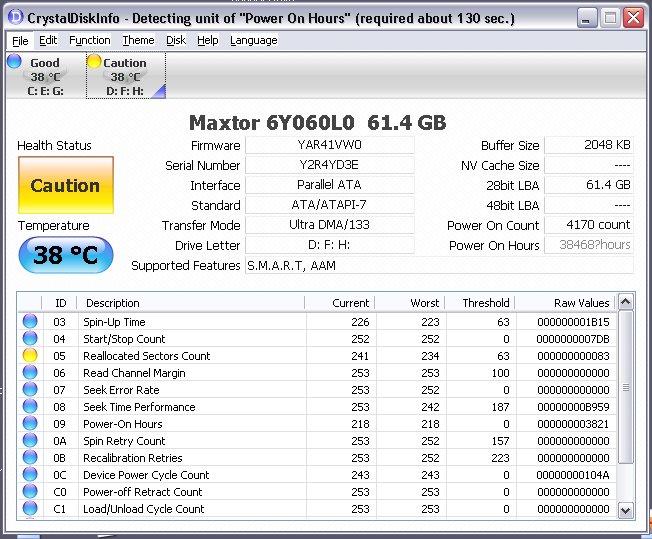652x539 pixels.
Task: Click raw value 00000000B959
Action: [x=573, y=407]
